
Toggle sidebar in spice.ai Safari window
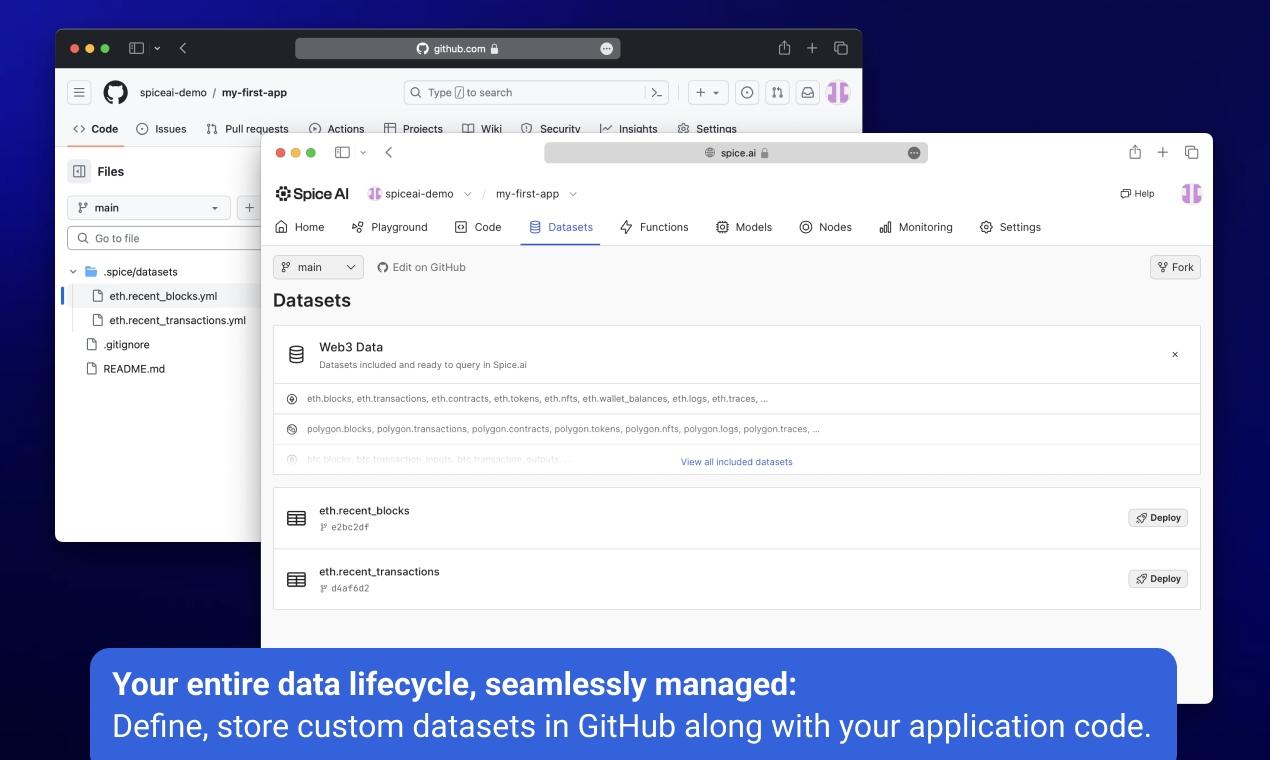(x=342, y=153)
